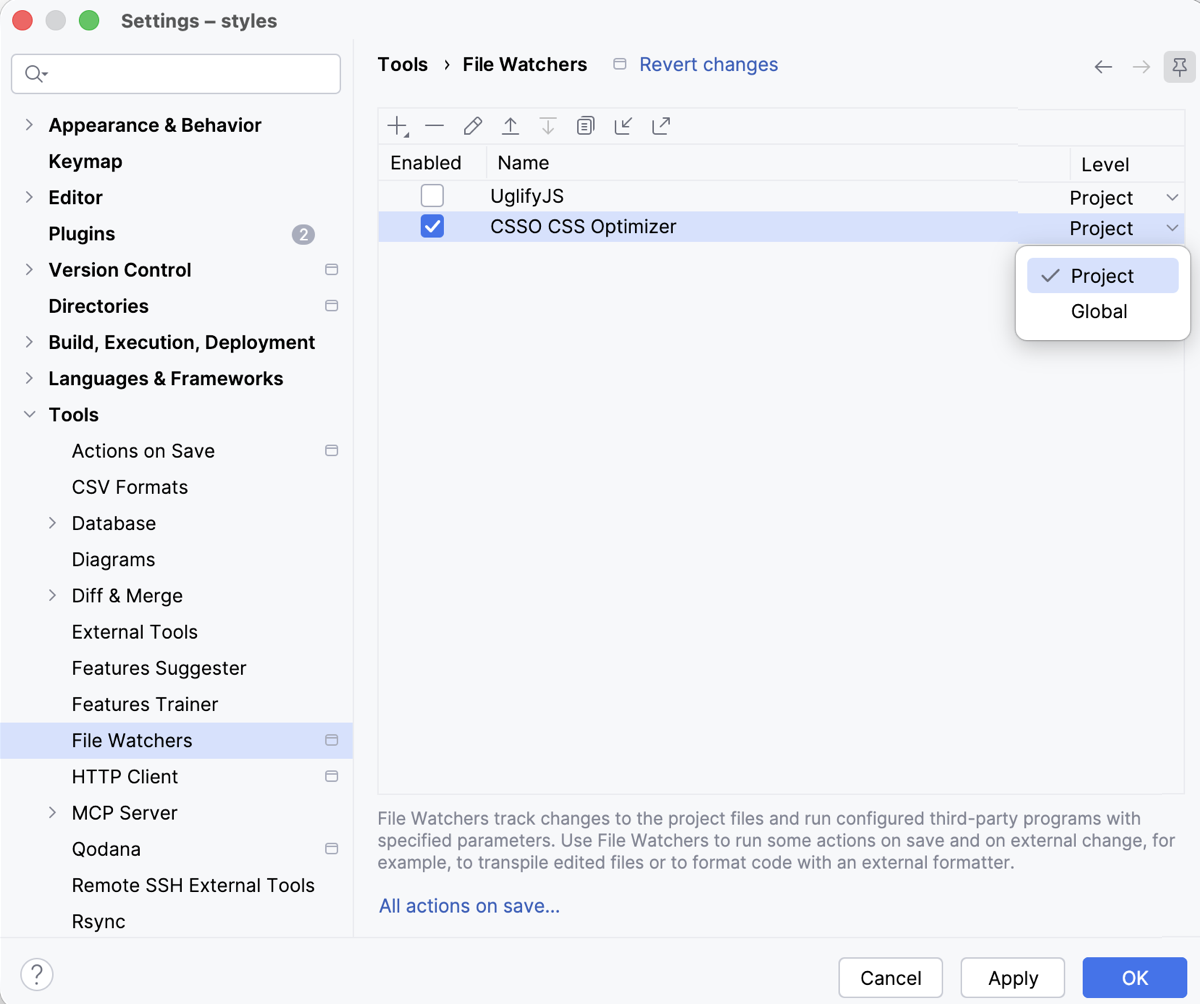Toggle the pin icon in the header
The image size is (1200, 1004).
(x=1180, y=67)
